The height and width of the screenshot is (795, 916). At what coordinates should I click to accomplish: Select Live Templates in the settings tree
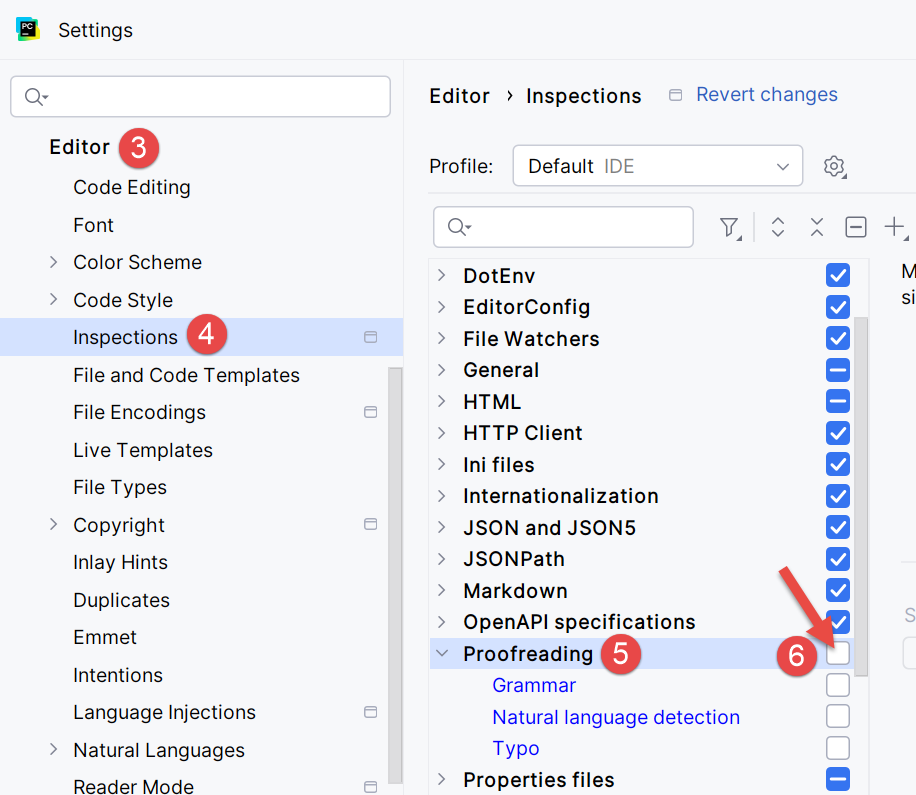point(143,450)
